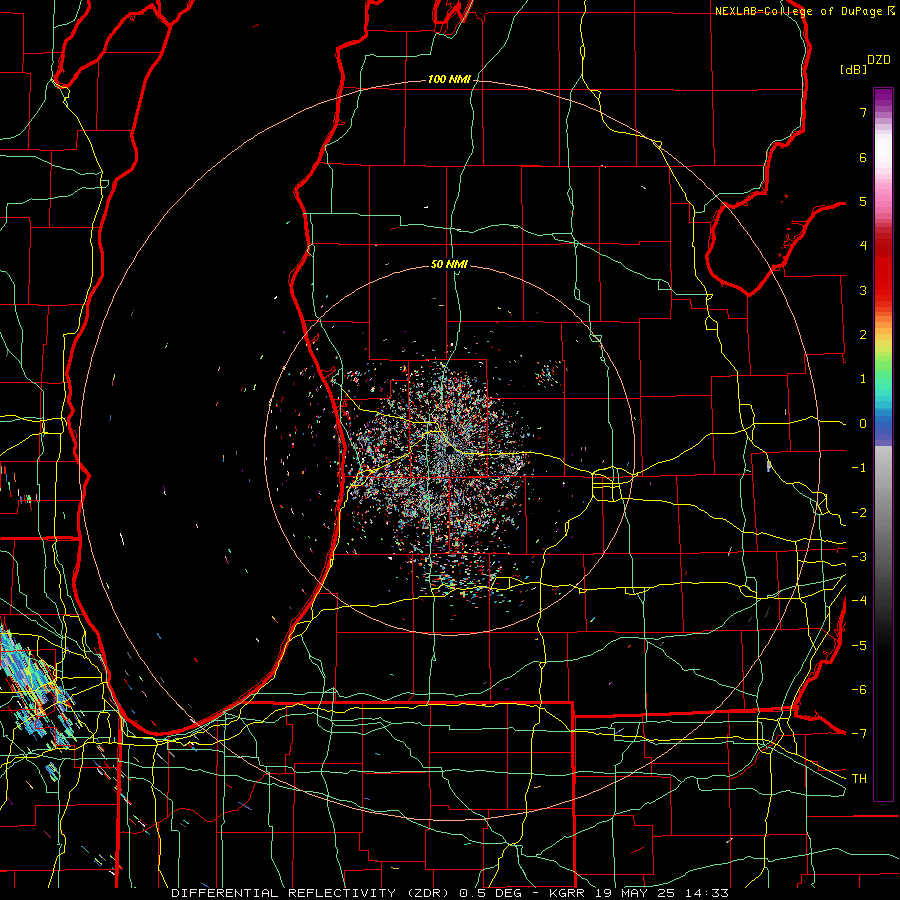Viewport: 900px width, 900px height.
Task: Click the TH threshold label on scale
Action: (x=859, y=778)
